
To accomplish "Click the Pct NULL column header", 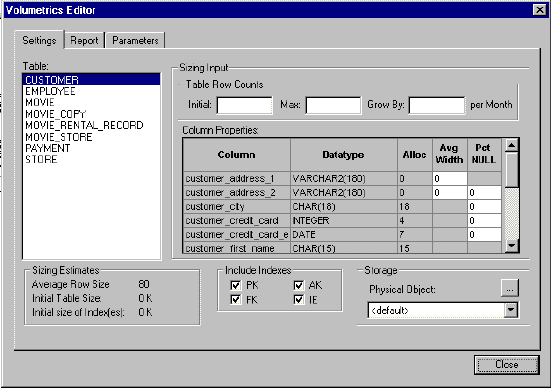I will click(x=484, y=155).
